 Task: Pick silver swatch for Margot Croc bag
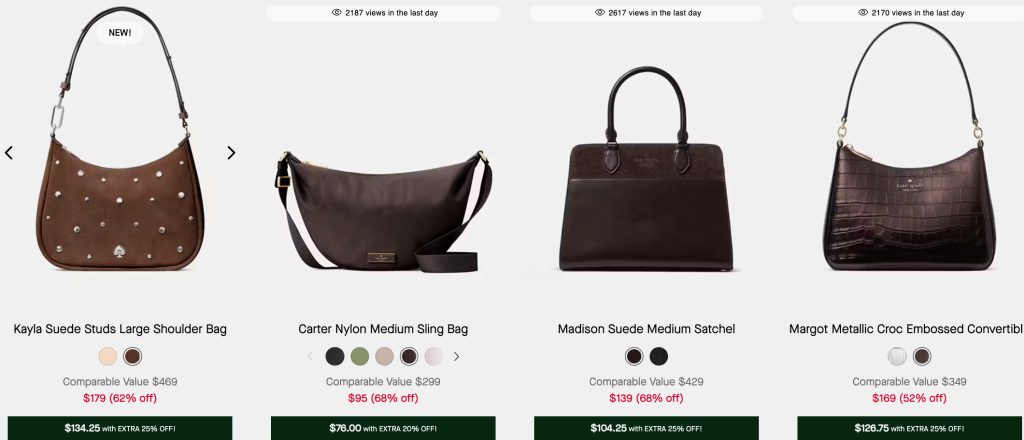coord(897,356)
